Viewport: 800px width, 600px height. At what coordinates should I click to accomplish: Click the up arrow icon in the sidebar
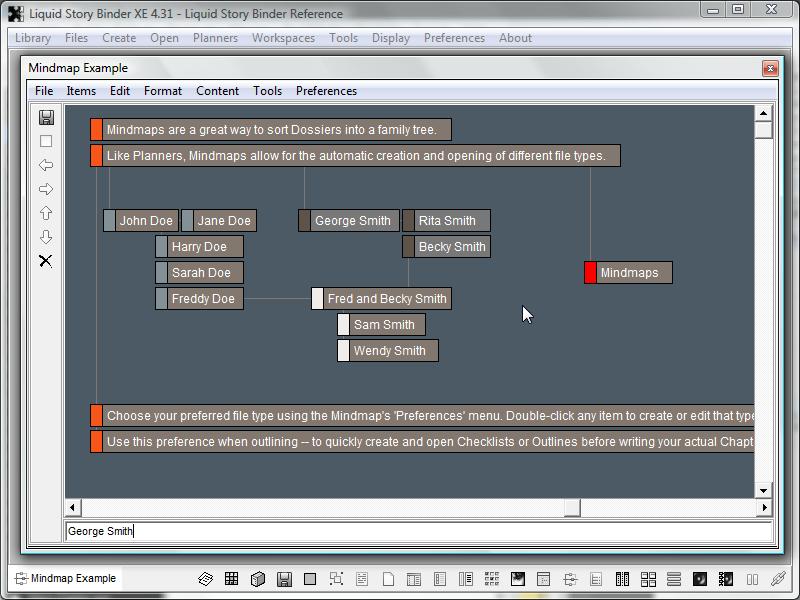click(x=46, y=213)
